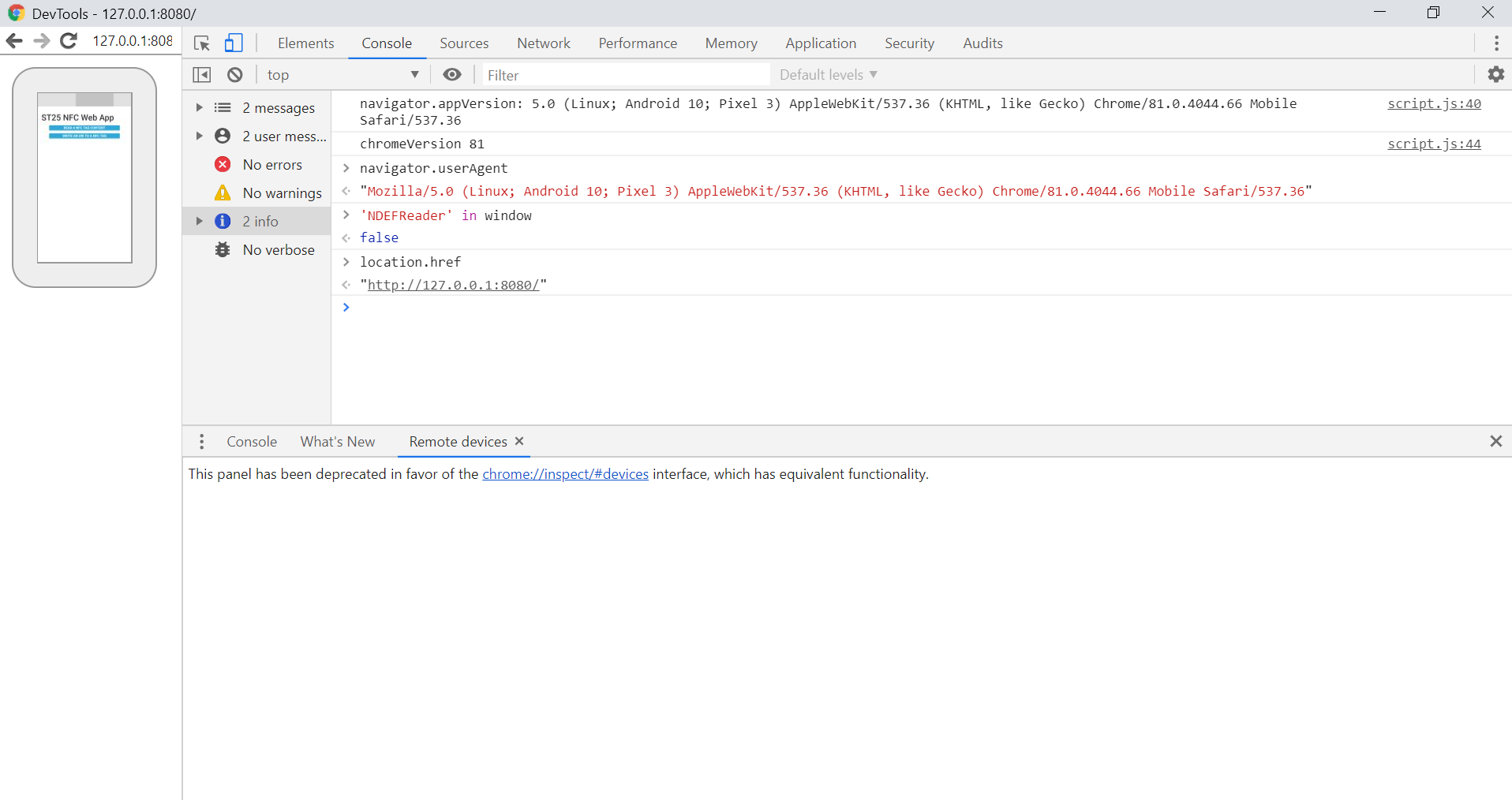
Task: Click the browser back arrow
Action: point(14,41)
